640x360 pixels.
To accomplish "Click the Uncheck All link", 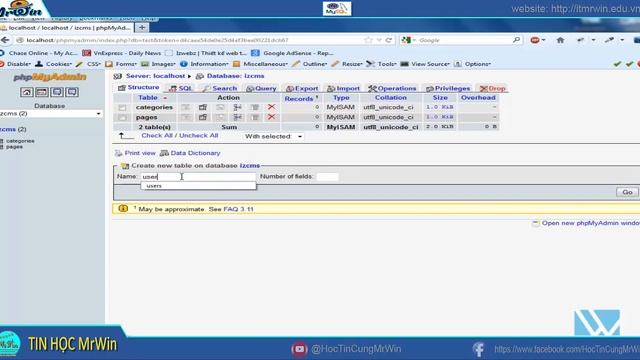I will click(x=199, y=136).
